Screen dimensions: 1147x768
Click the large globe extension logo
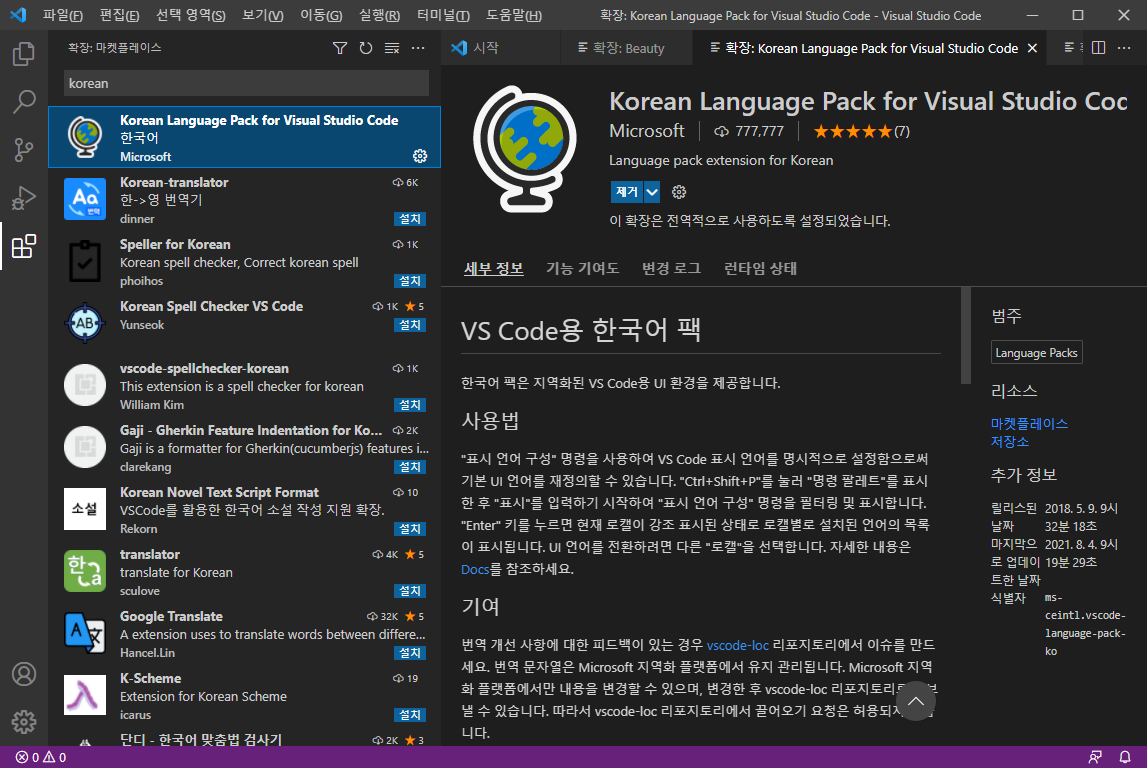(524, 149)
